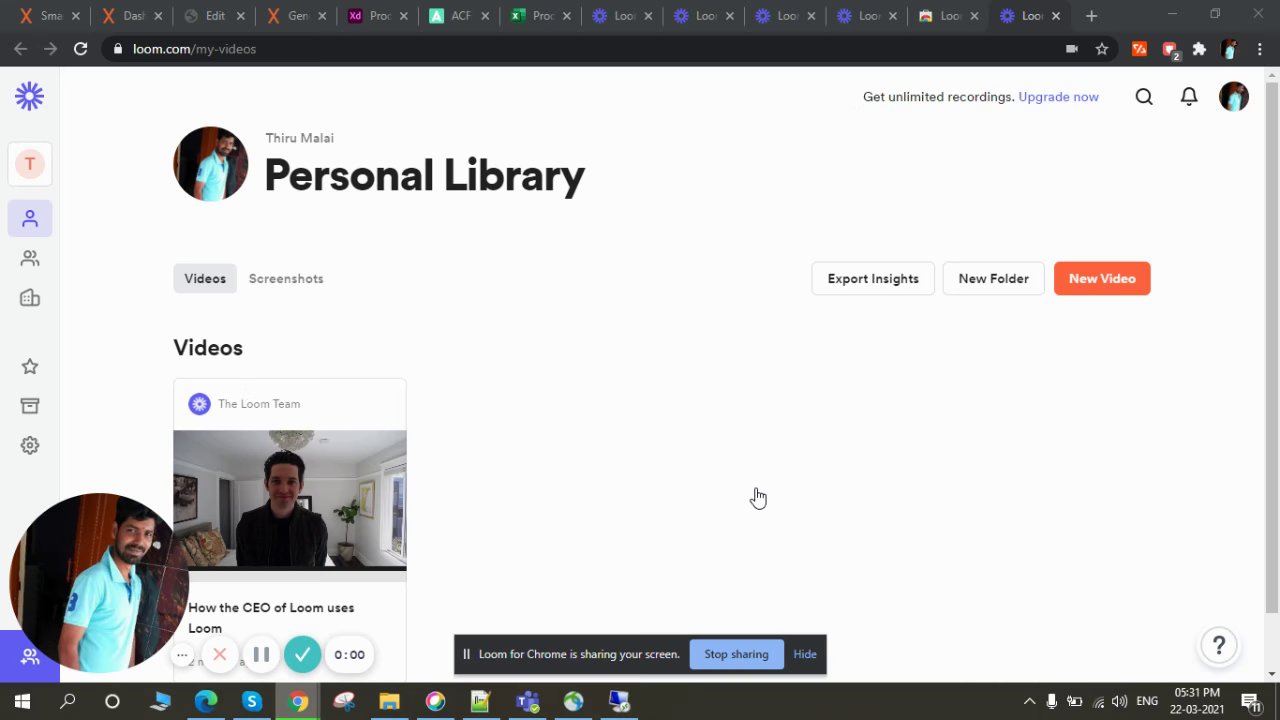This screenshot has height=720, width=1280.
Task: Open the Team Library people icon
Action: tap(30, 258)
